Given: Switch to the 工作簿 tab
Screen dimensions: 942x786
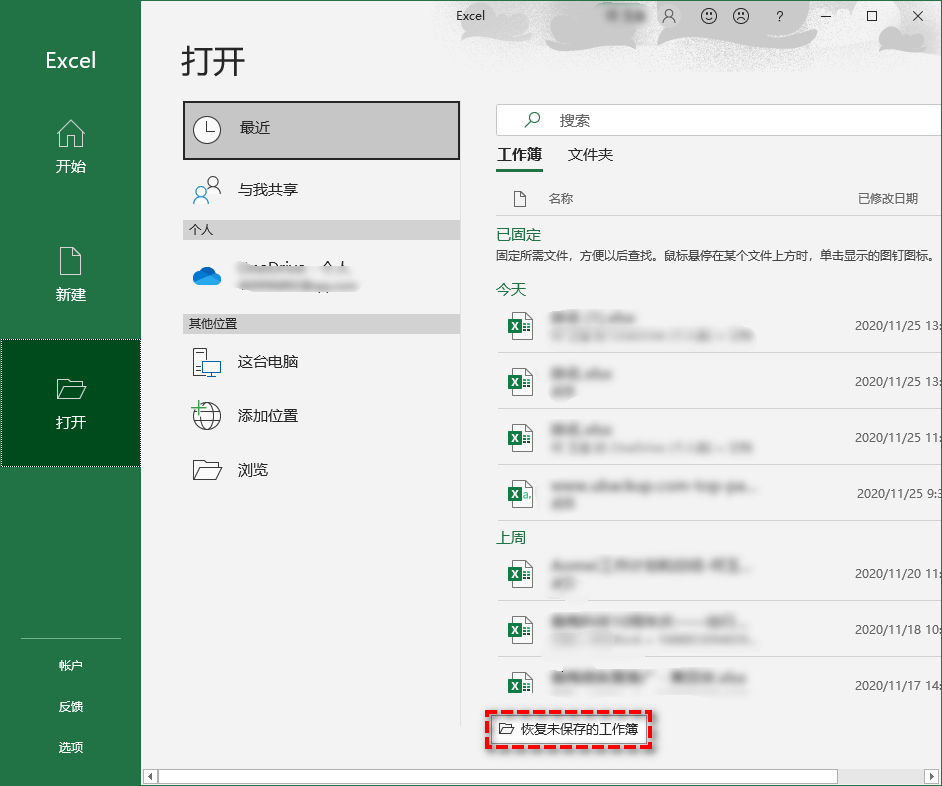Looking at the screenshot, I should coord(520,155).
